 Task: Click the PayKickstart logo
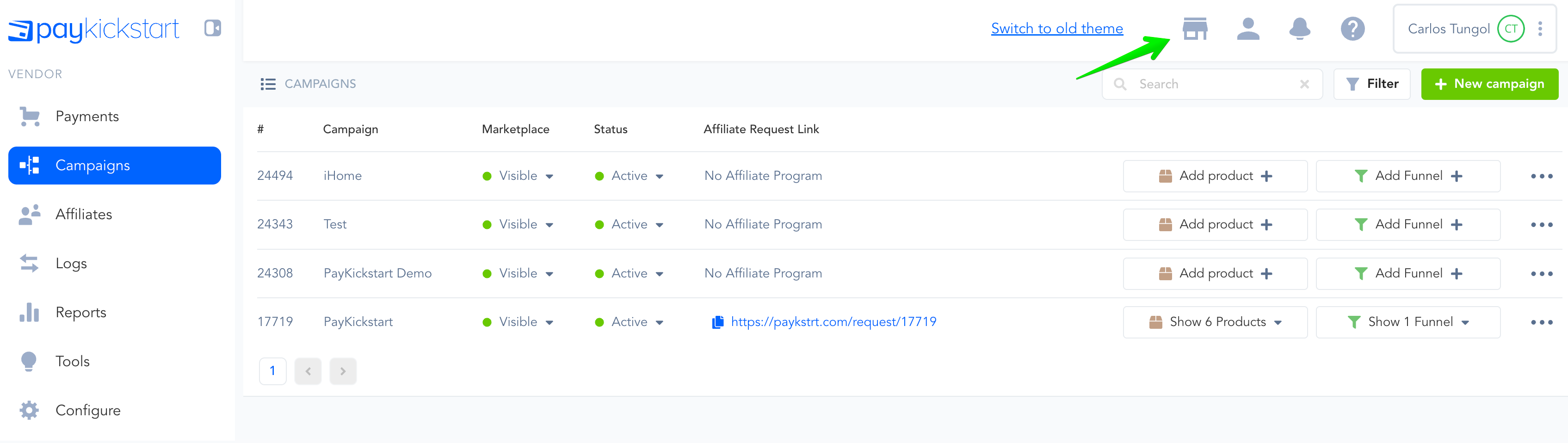94,29
